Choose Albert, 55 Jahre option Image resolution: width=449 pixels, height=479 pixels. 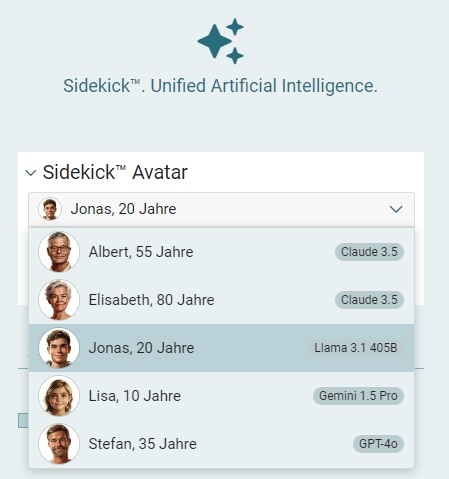tap(221, 252)
